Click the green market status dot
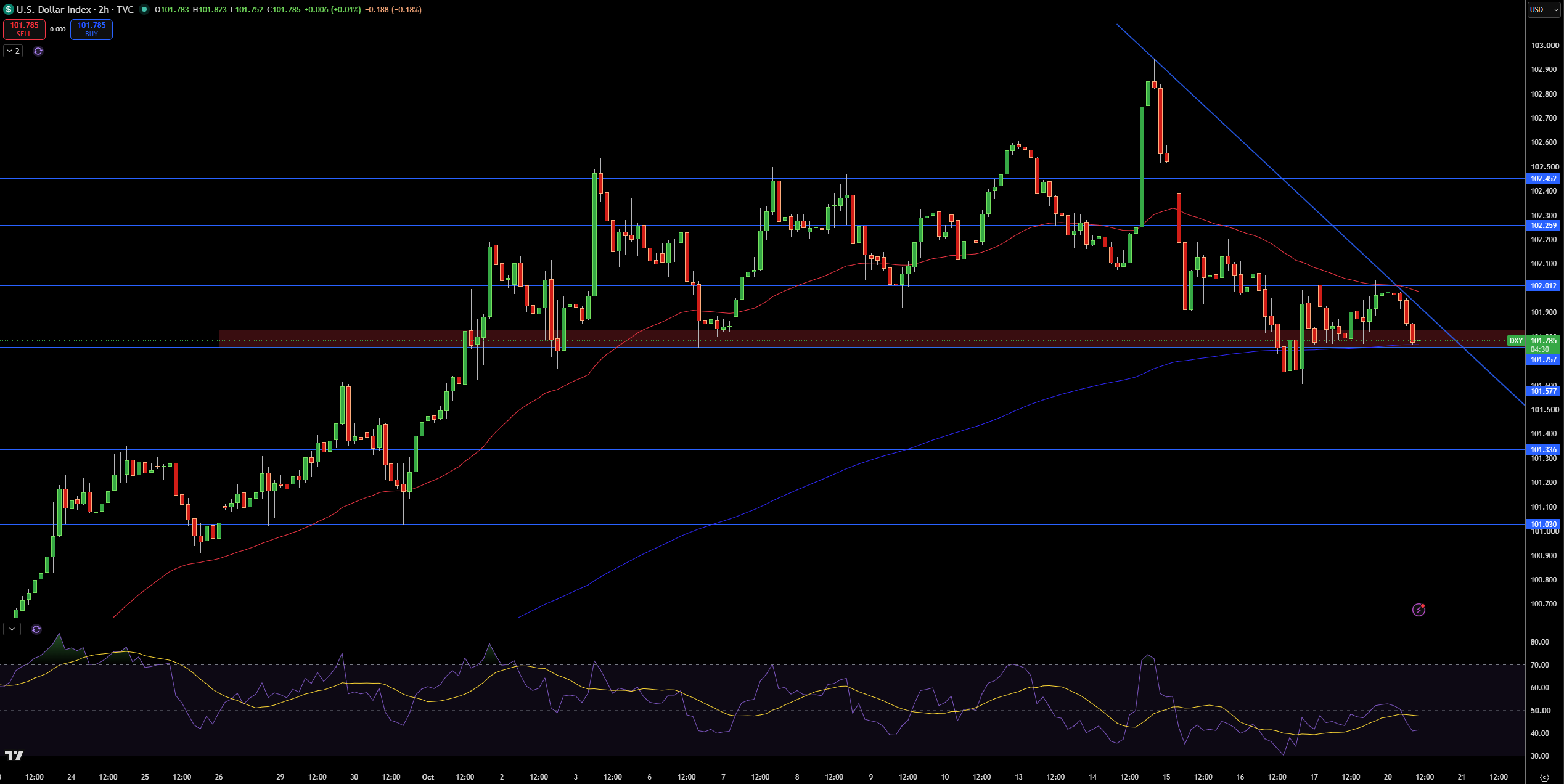 144,9
